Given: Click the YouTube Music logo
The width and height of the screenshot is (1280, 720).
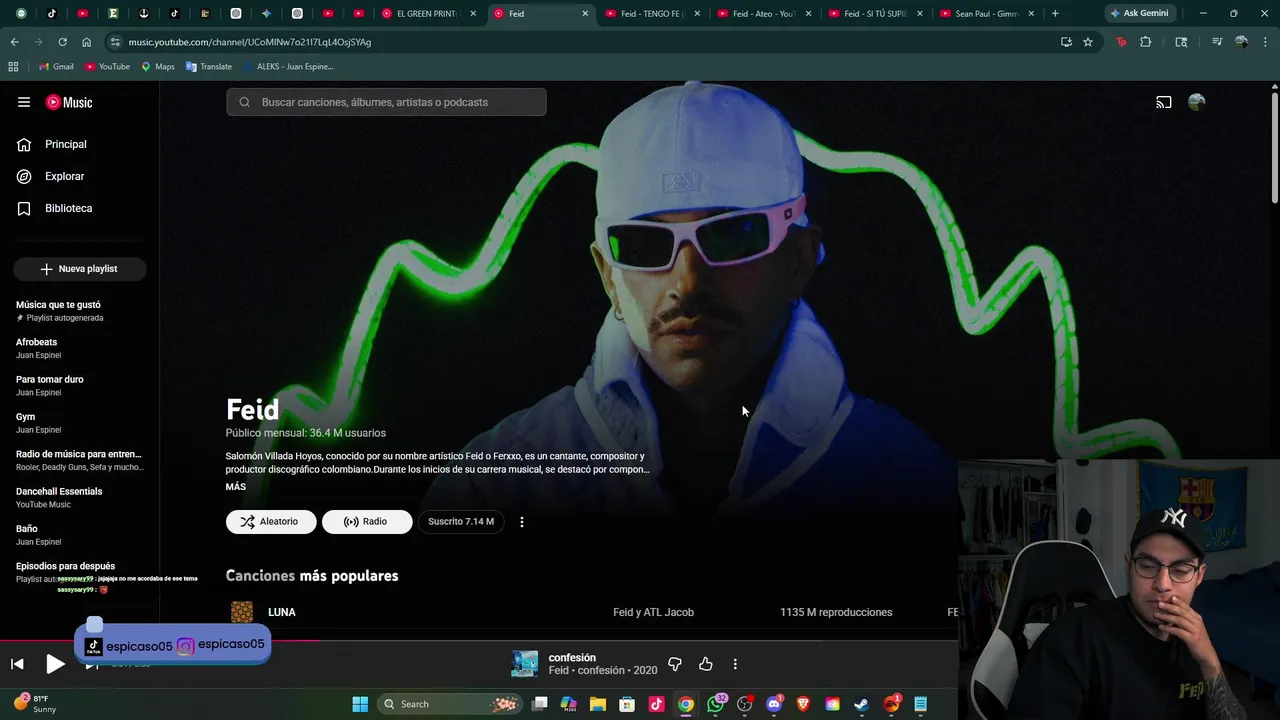Looking at the screenshot, I should [x=69, y=102].
